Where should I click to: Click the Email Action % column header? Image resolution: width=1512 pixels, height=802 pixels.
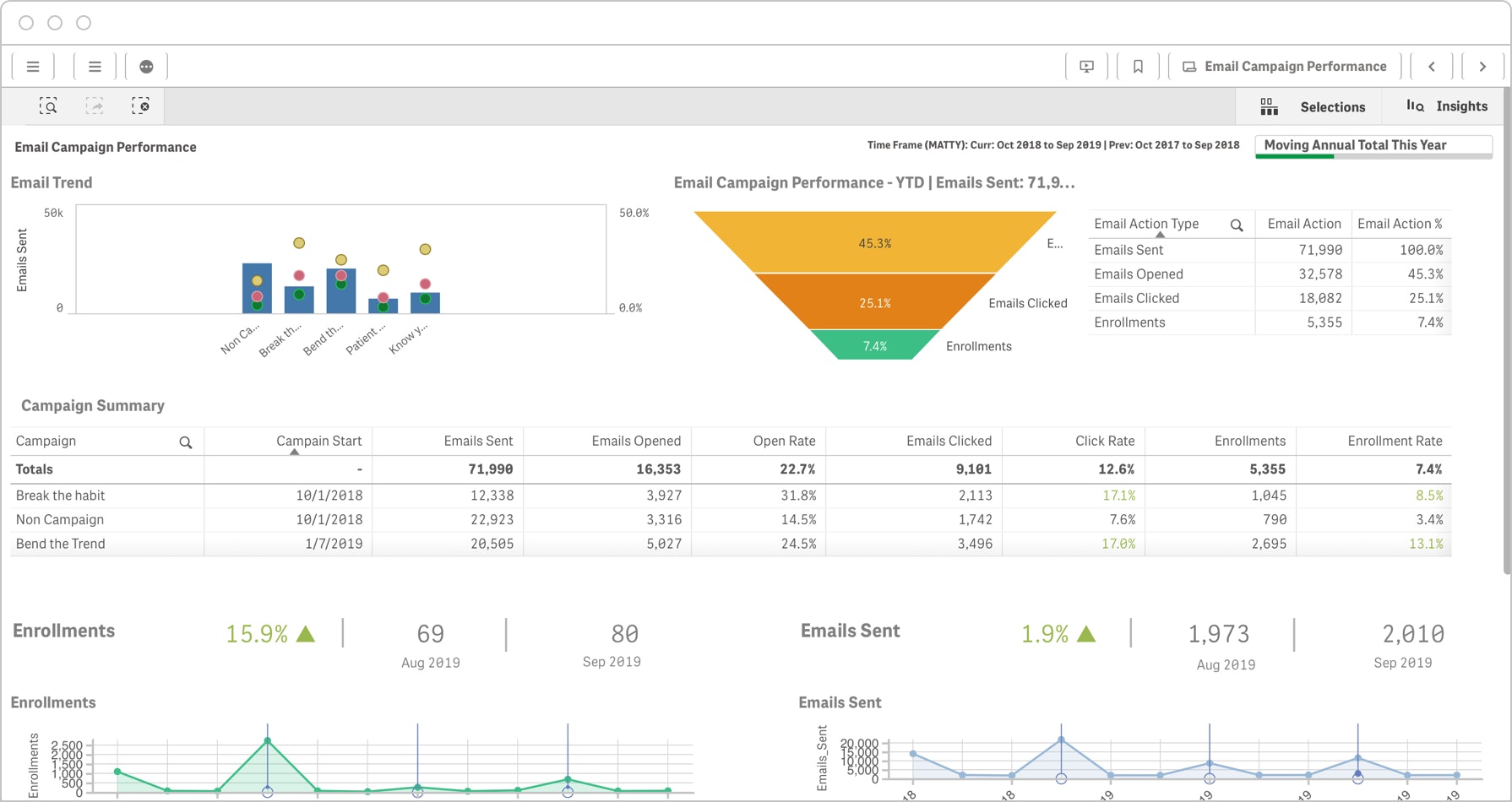pyautogui.click(x=1400, y=224)
